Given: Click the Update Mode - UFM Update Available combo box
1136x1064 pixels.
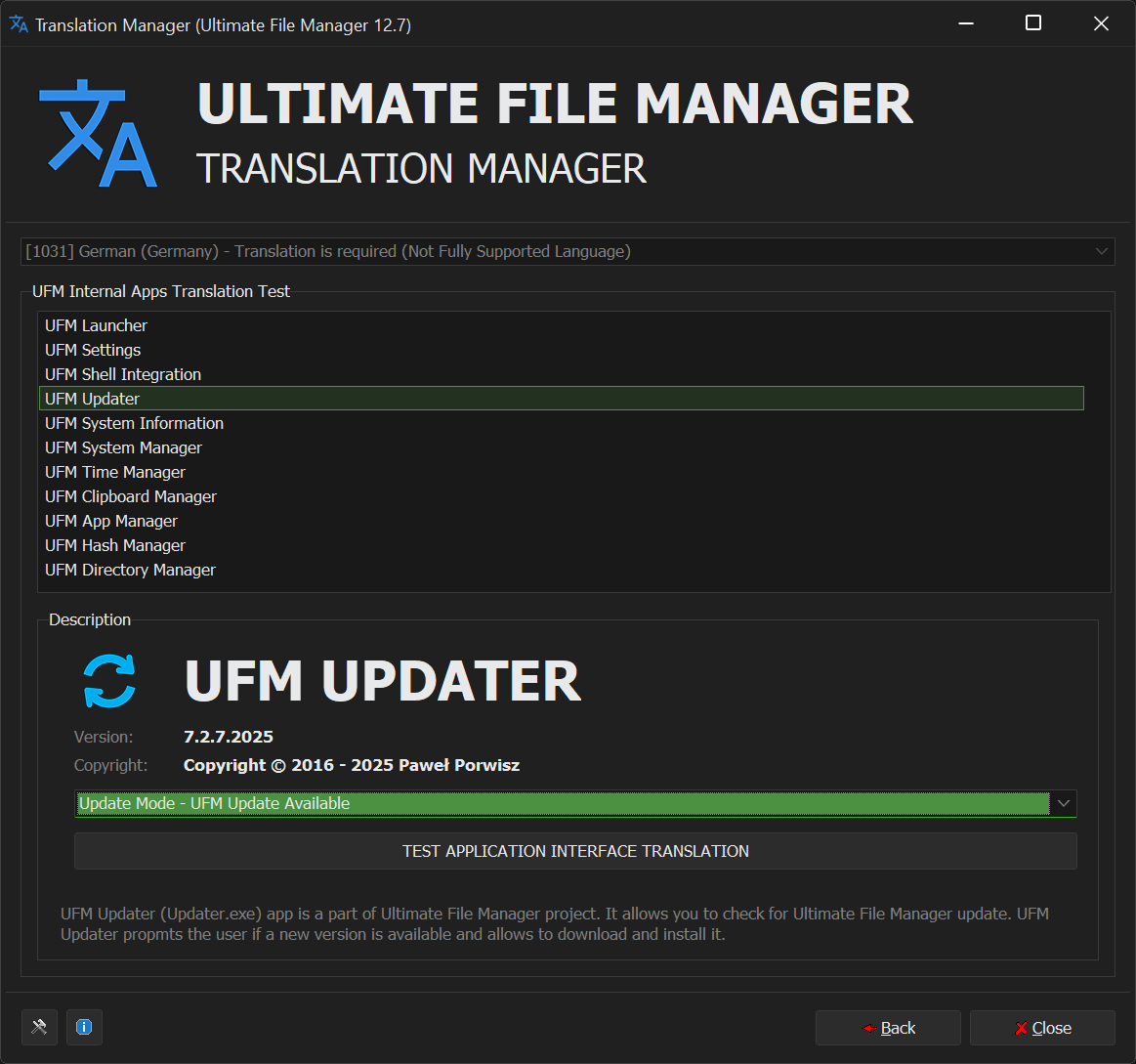Looking at the screenshot, I should (x=562, y=803).
